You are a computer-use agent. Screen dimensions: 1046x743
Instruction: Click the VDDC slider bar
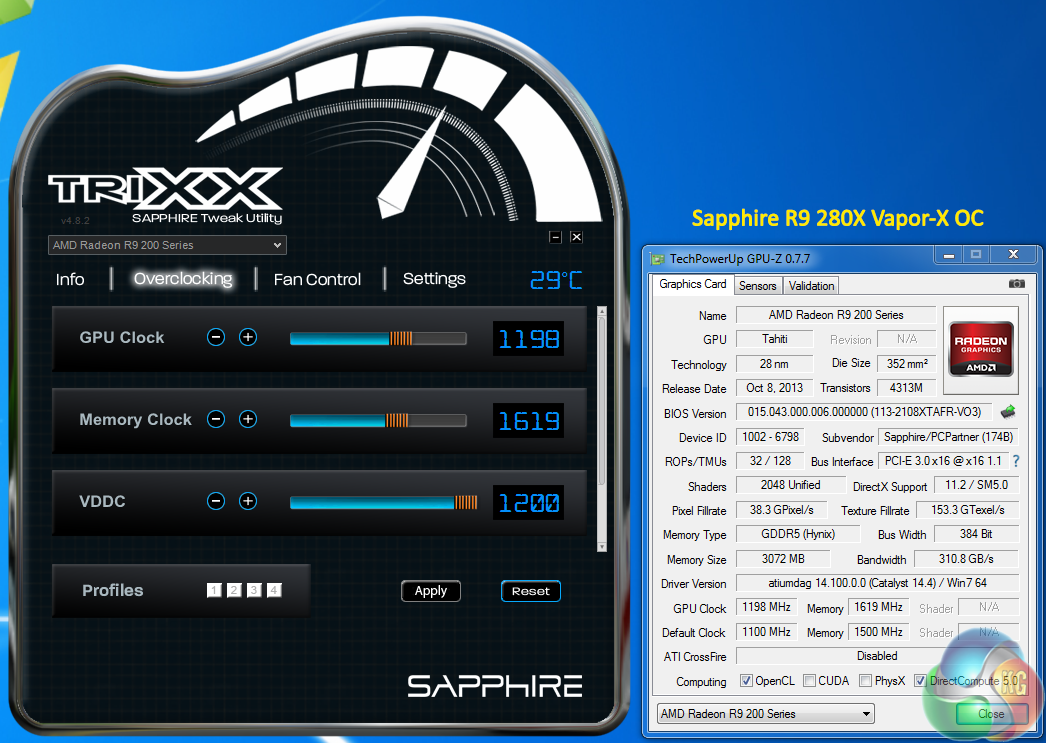tap(384, 503)
